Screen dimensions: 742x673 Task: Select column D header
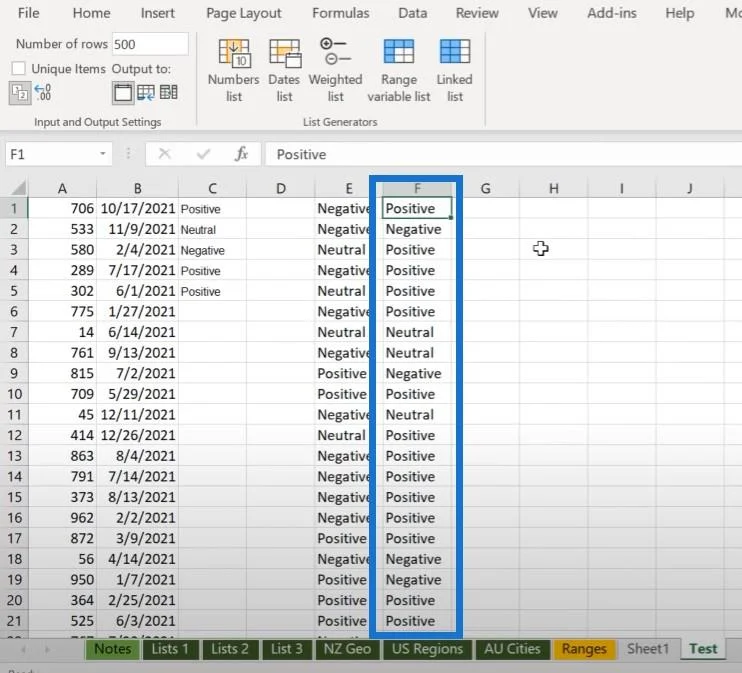pyautogui.click(x=281, y=188)
